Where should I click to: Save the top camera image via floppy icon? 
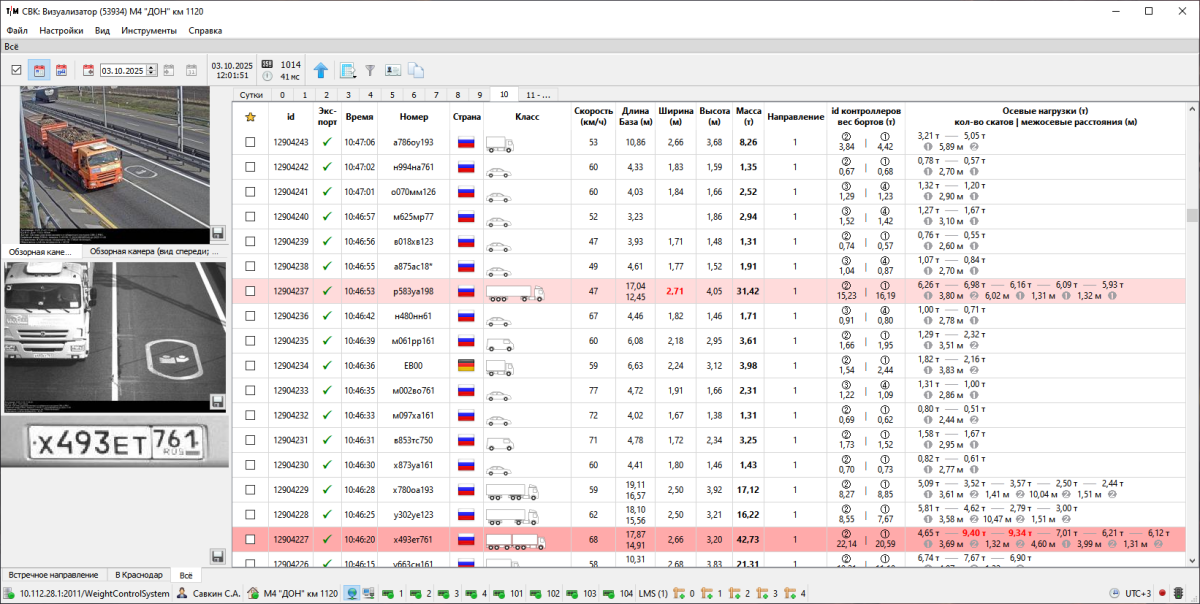(218, 233)
